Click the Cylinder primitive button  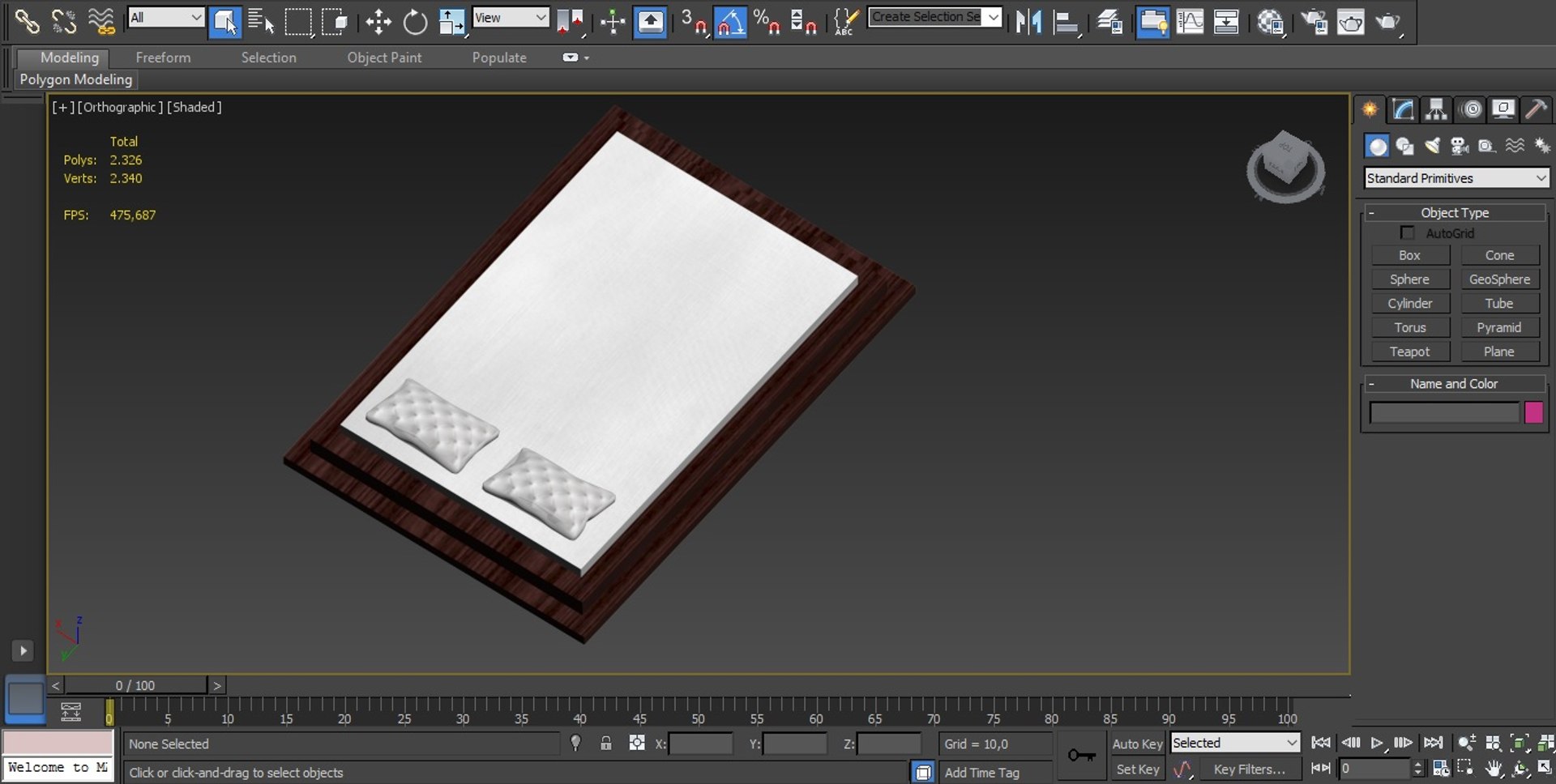coord(1410,303)
